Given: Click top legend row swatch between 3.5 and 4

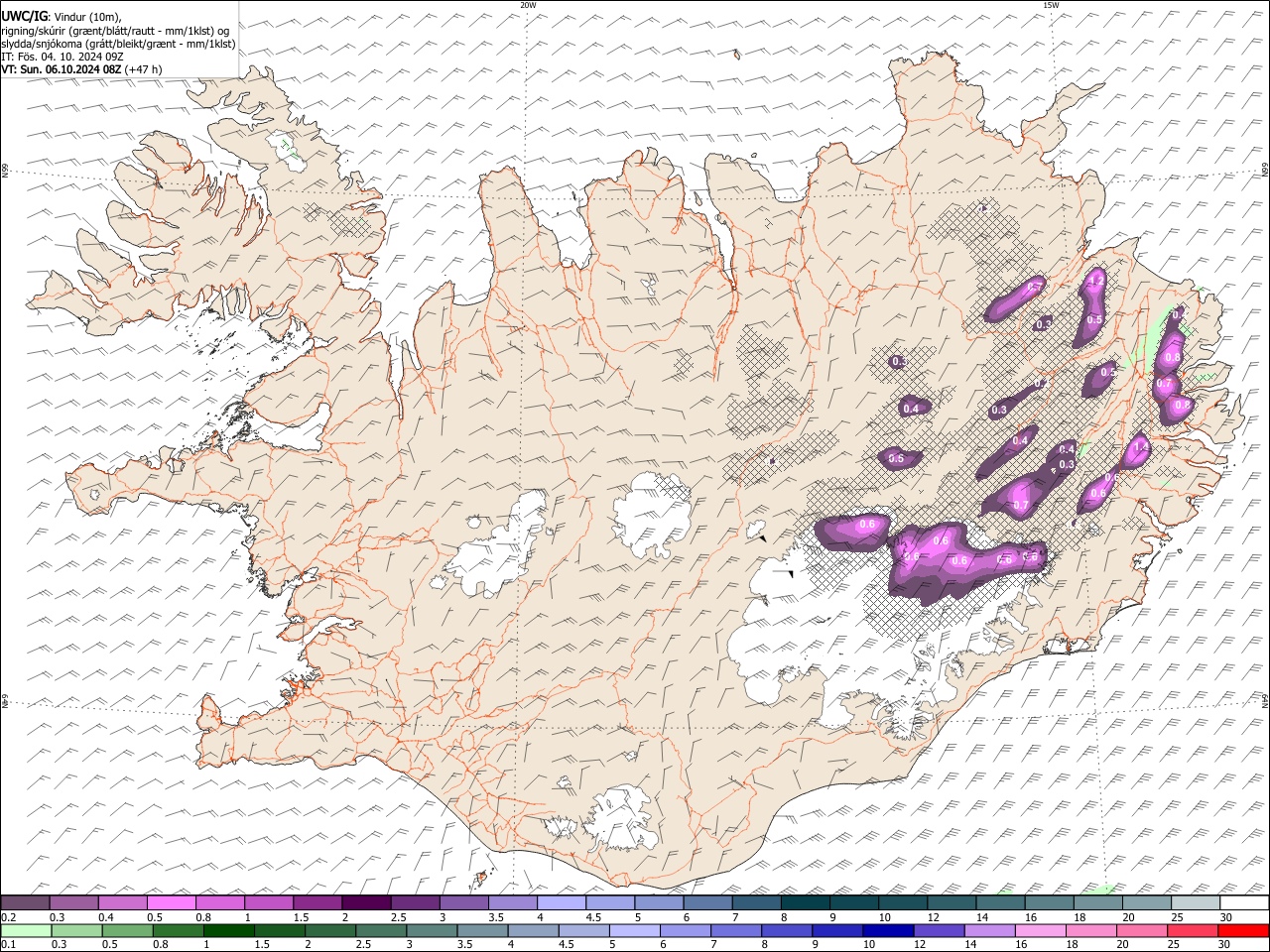Looking at the screenshot, I should [512, 902].
